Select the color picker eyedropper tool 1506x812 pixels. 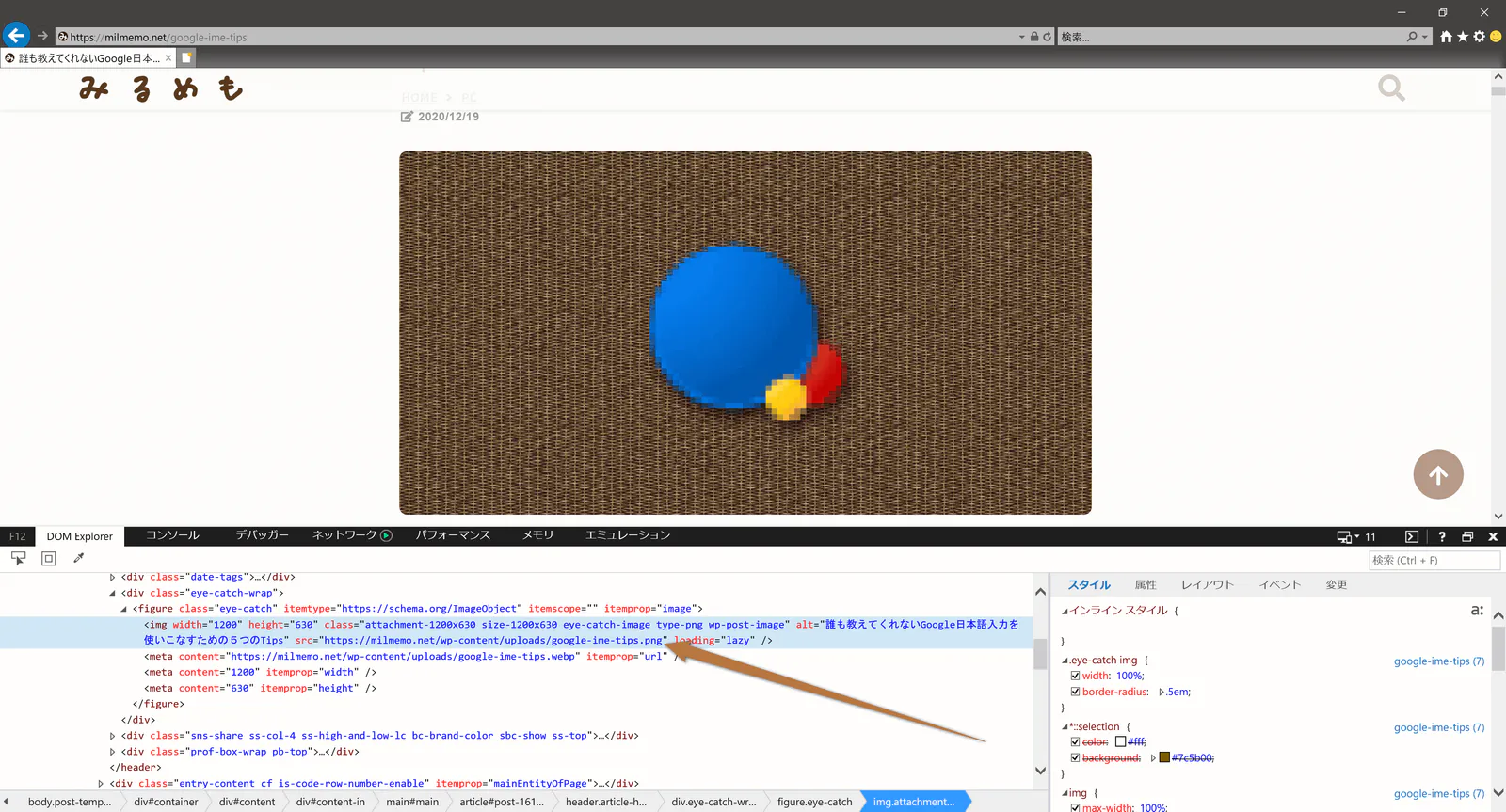click(79, 559)
